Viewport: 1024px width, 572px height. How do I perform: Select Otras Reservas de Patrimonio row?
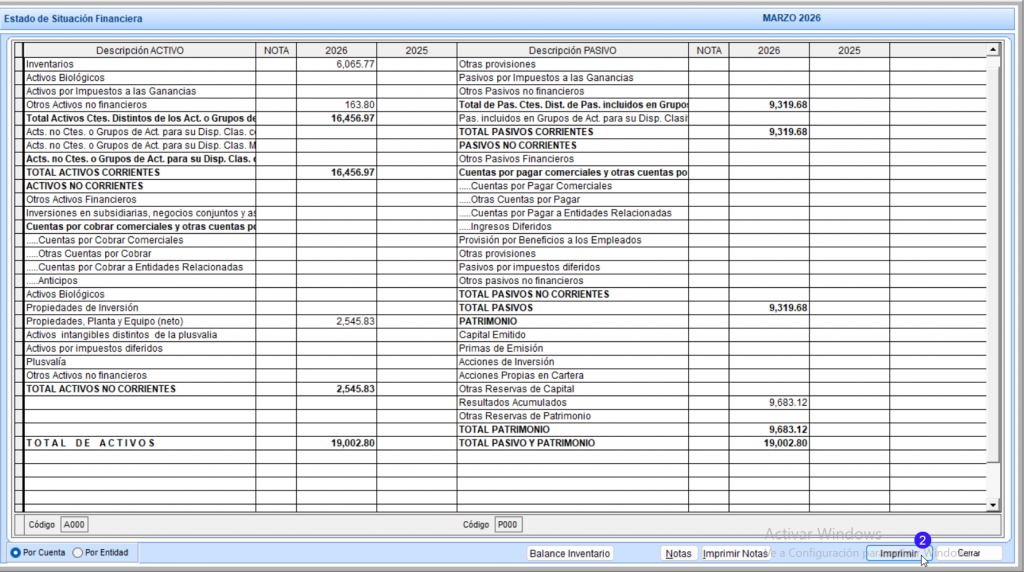[573, 416]
